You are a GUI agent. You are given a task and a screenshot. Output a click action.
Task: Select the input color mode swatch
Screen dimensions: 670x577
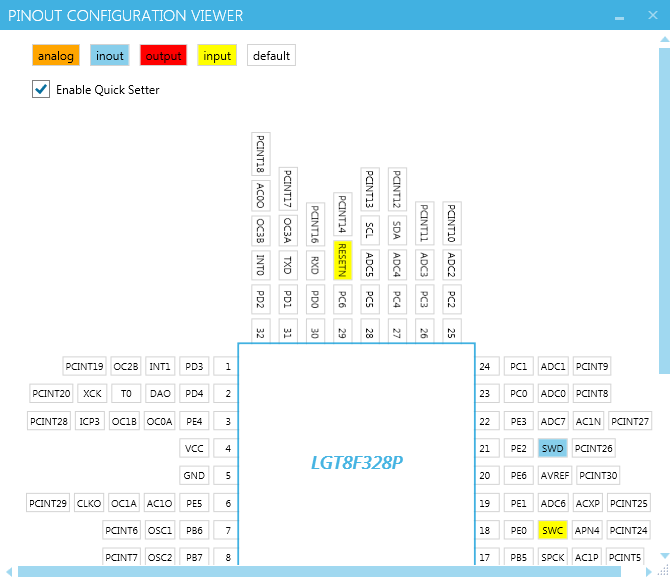[x=217, y=56]
